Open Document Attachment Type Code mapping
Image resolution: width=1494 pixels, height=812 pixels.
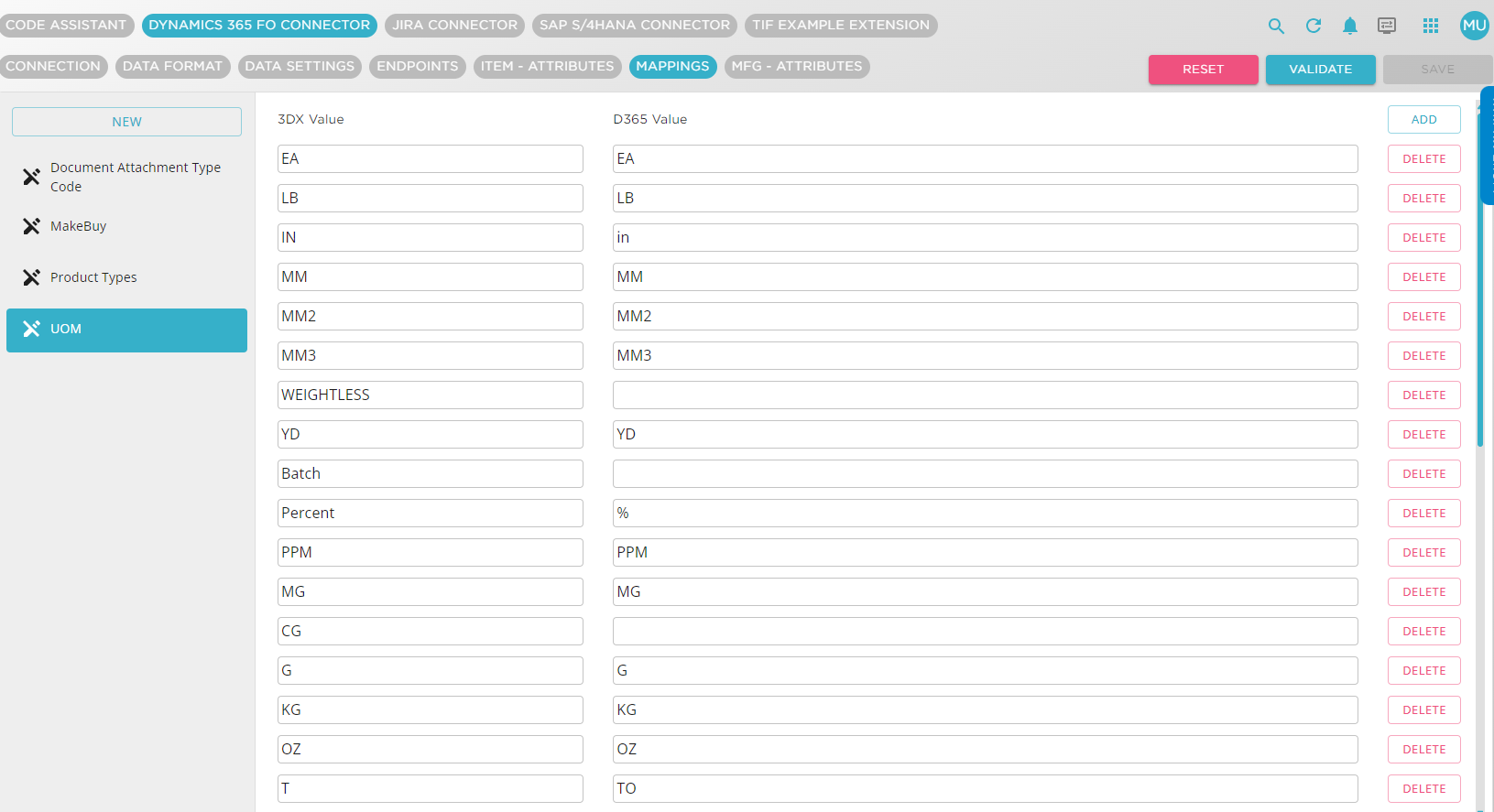pyautogui.click(x=136, y=177)
